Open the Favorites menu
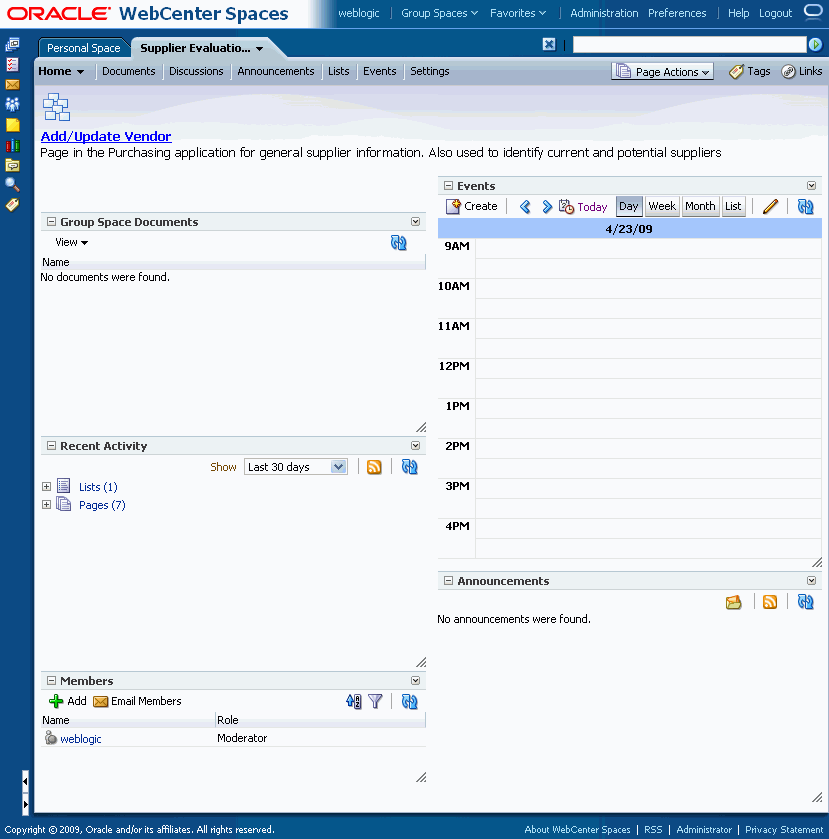Screen dimensions: 829x839 click(x=518, y=13)
